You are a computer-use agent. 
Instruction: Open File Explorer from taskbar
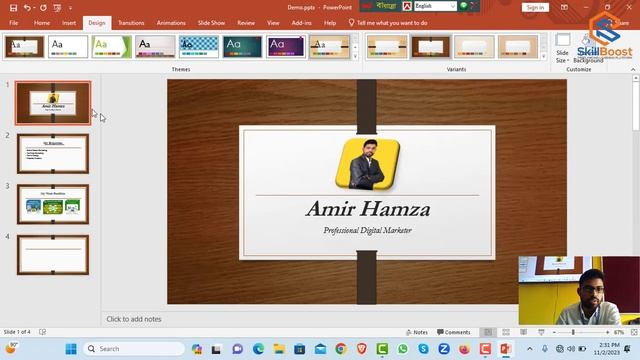click(279, 349)
